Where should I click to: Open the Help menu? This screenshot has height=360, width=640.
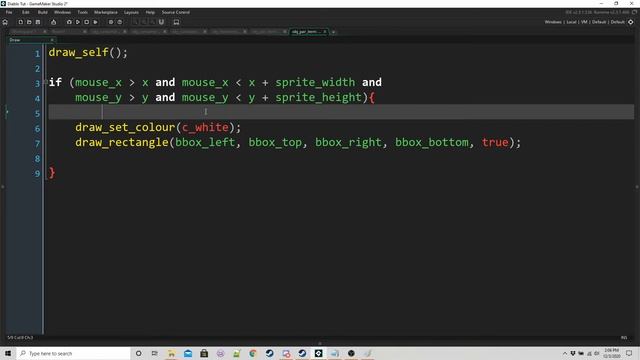pyautogui.click(x=150, y=12)
